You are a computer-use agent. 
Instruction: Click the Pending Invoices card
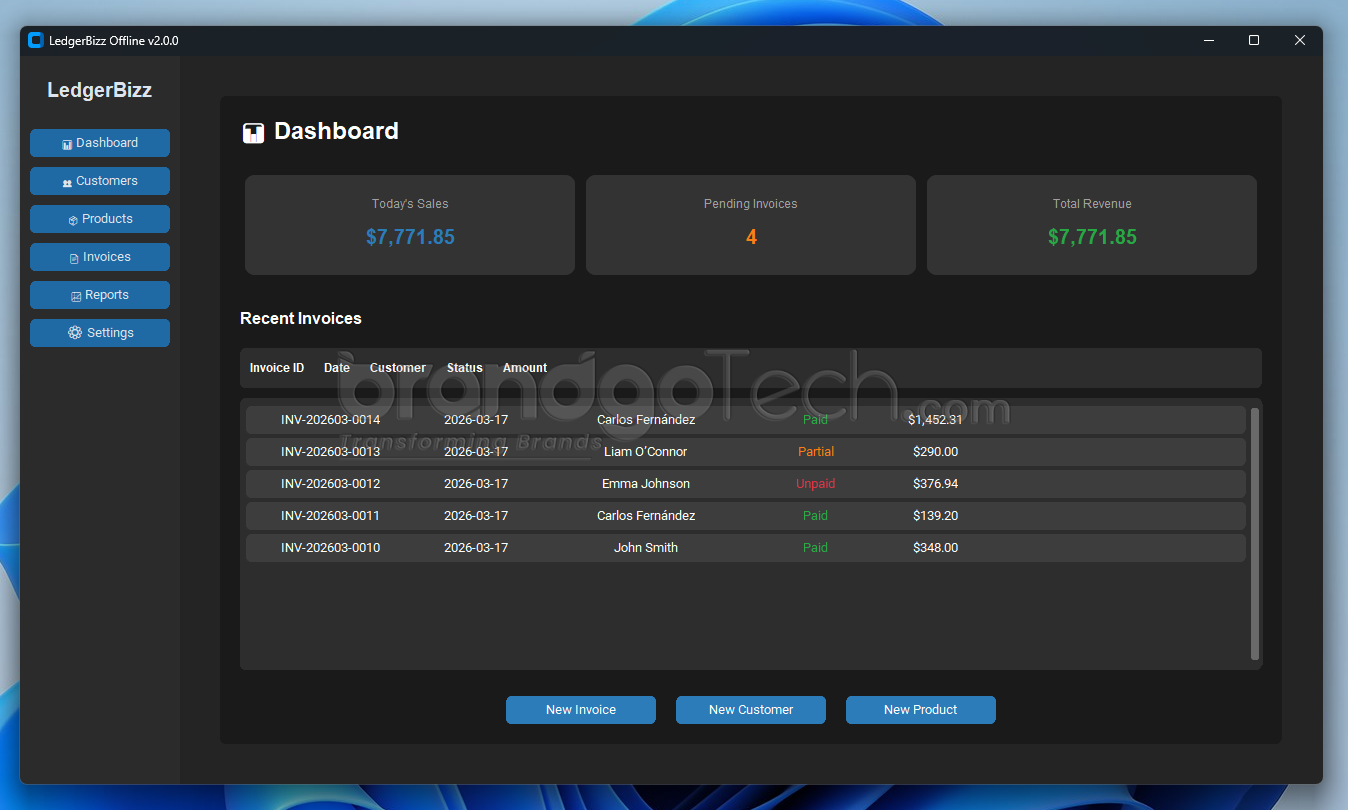[x=750, y=224]
